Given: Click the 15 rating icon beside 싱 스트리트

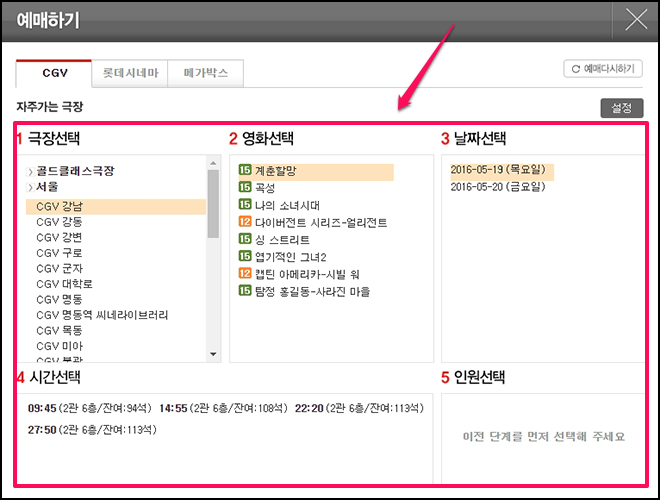Looking at the screenshot, I should tap(245, 239).
